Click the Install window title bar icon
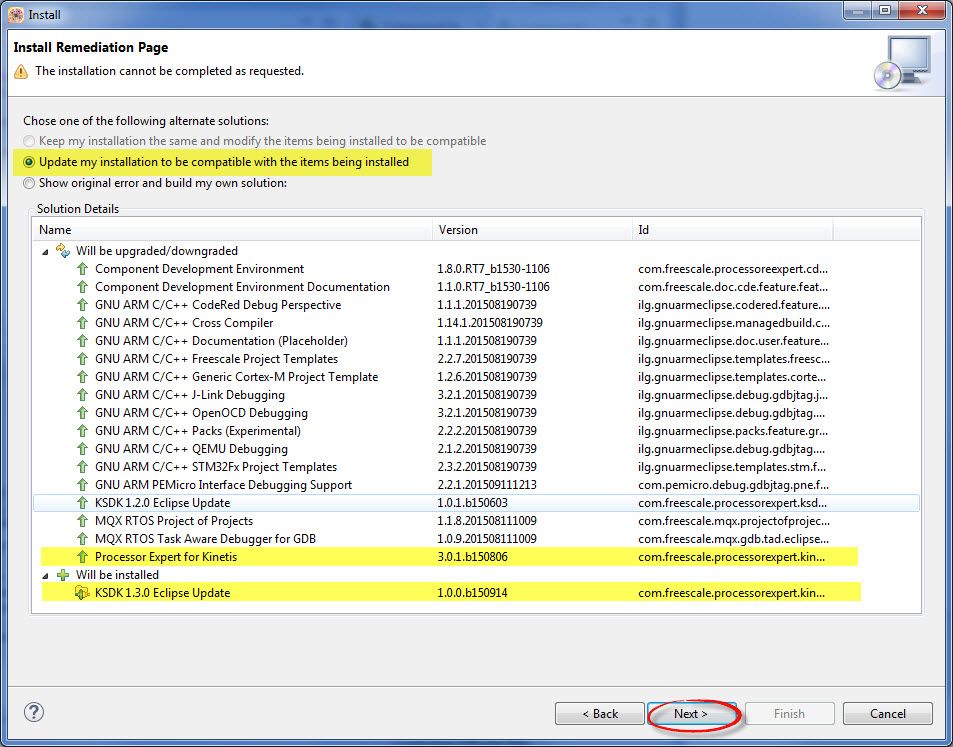 16,14
